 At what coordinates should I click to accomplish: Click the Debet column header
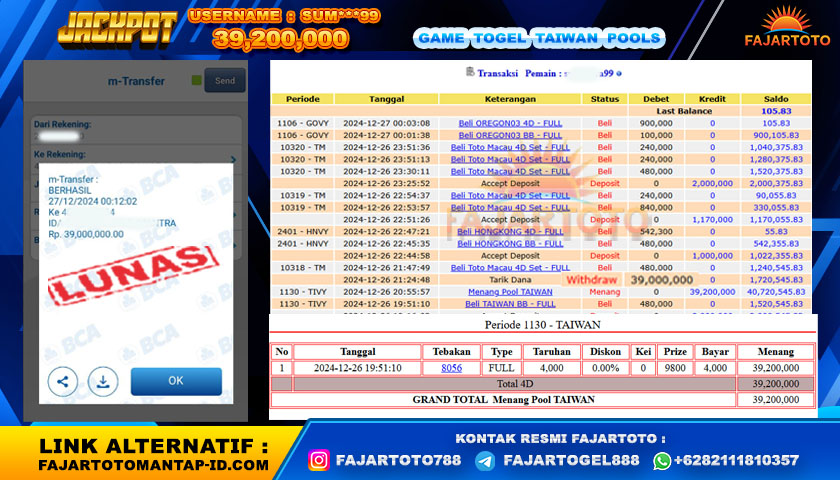coord(656,99)
